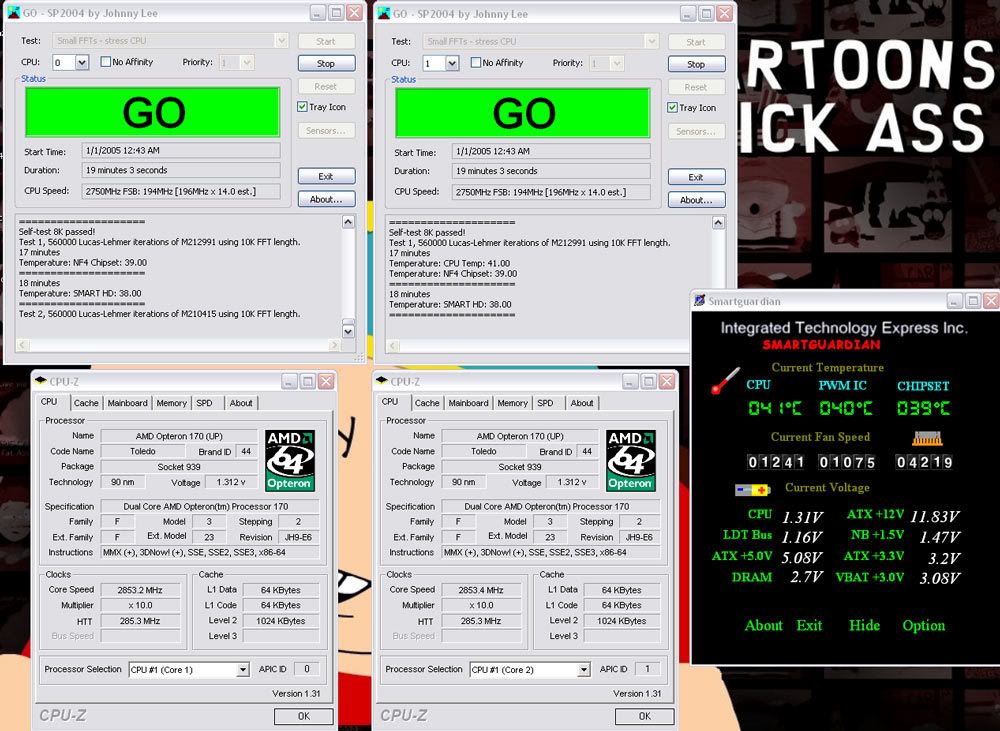Open Test dropdown in left SP2004 window

coord(281,40)
